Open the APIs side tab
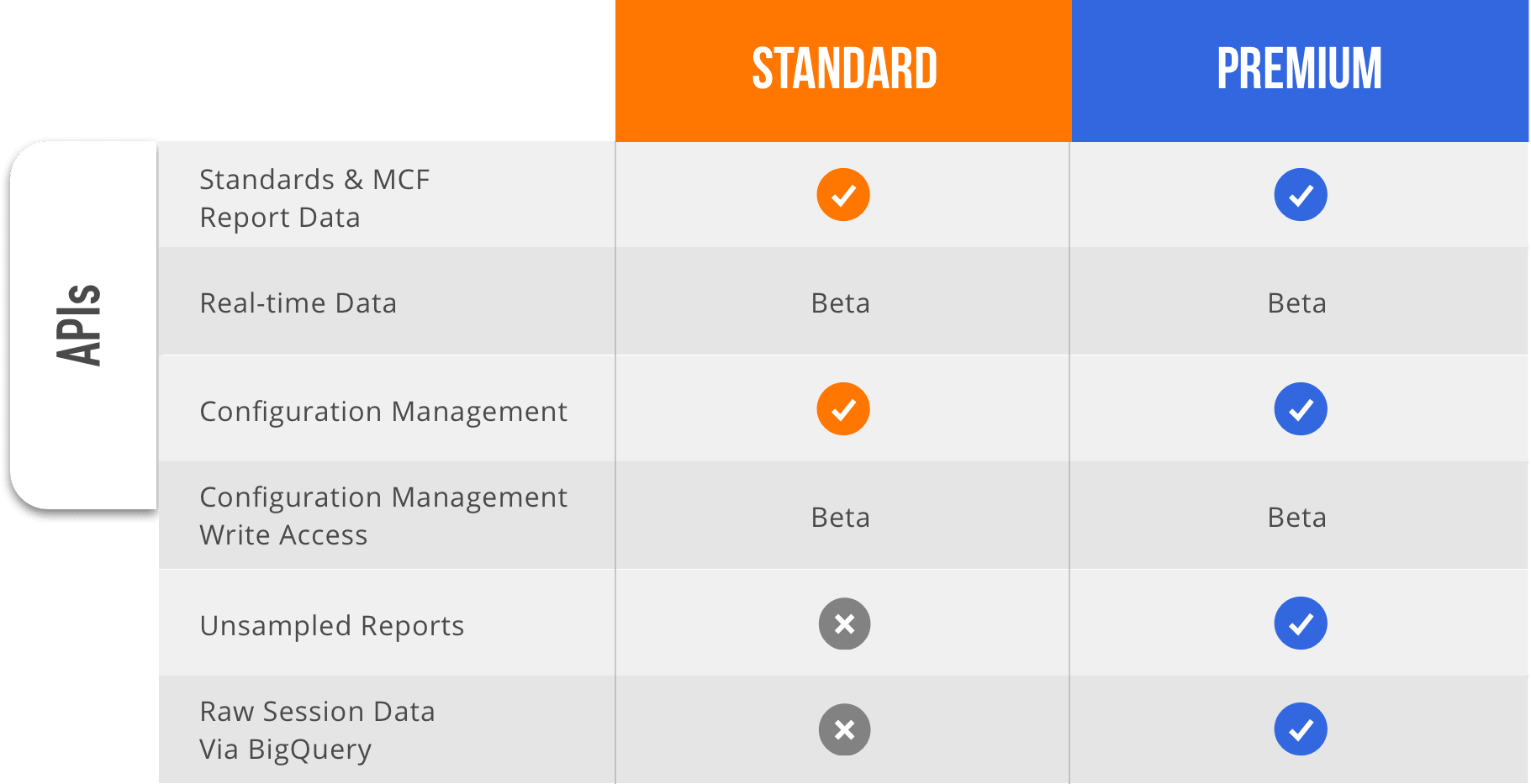 pos(83,325)
